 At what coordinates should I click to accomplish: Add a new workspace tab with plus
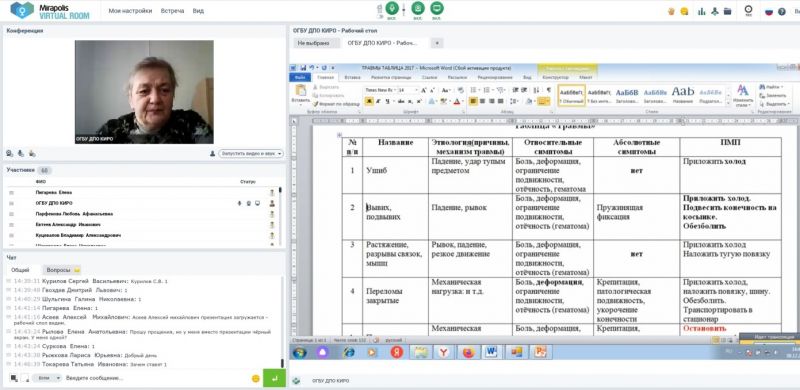pyautogui.click(x=436, y=43)
